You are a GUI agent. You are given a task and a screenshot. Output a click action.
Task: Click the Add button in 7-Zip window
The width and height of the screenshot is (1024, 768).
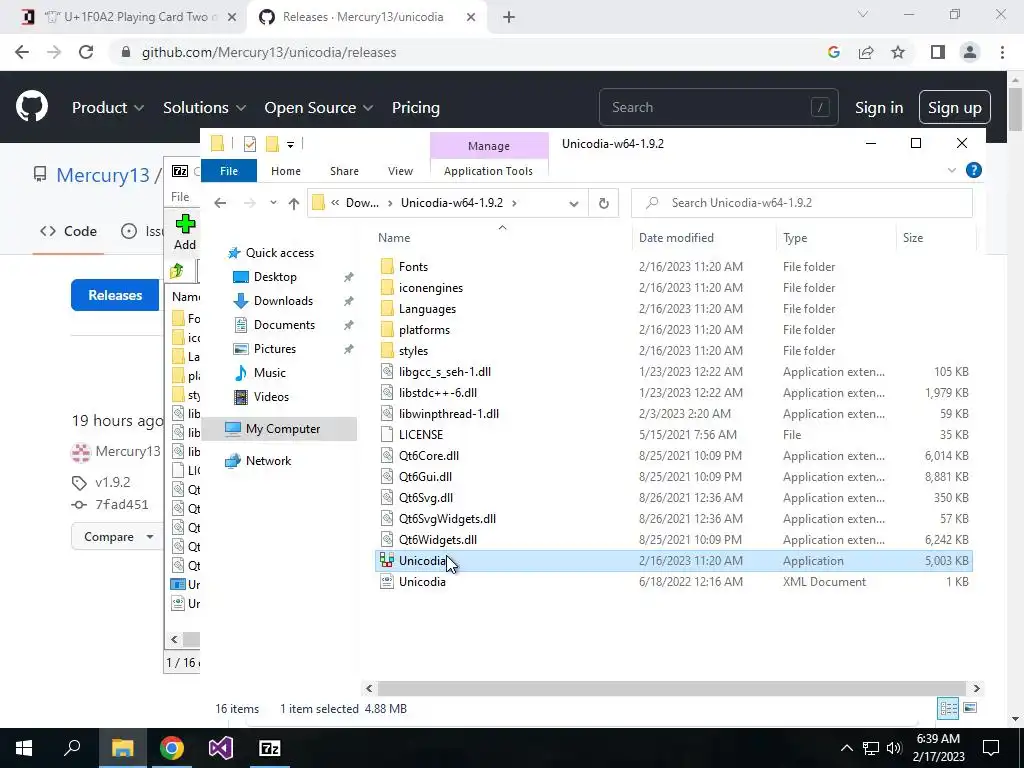click(x=185, y=232)
